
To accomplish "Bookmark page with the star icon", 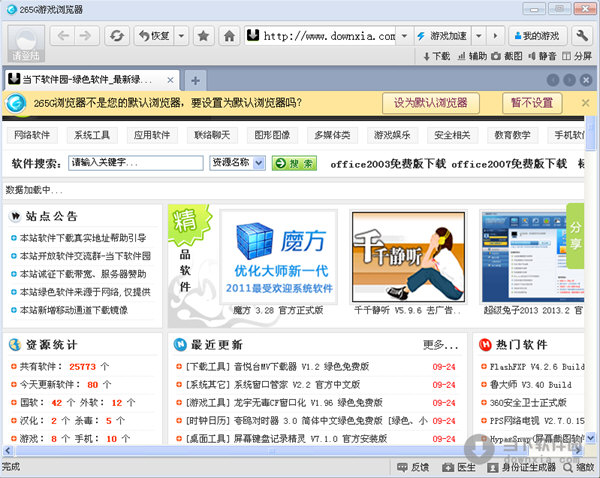I will point(203,36).
